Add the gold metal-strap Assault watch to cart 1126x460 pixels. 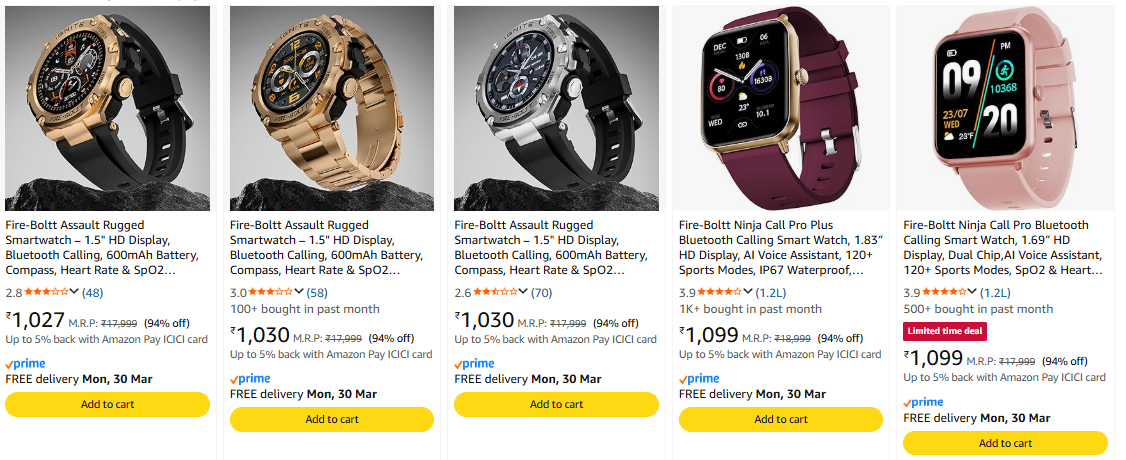(x=332, y=419)
